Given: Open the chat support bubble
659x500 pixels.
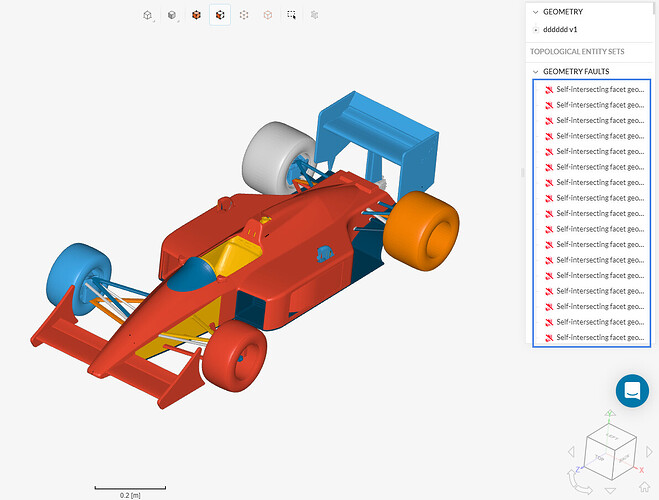Looking at the screenshot, I should click(x=632, y=391).
